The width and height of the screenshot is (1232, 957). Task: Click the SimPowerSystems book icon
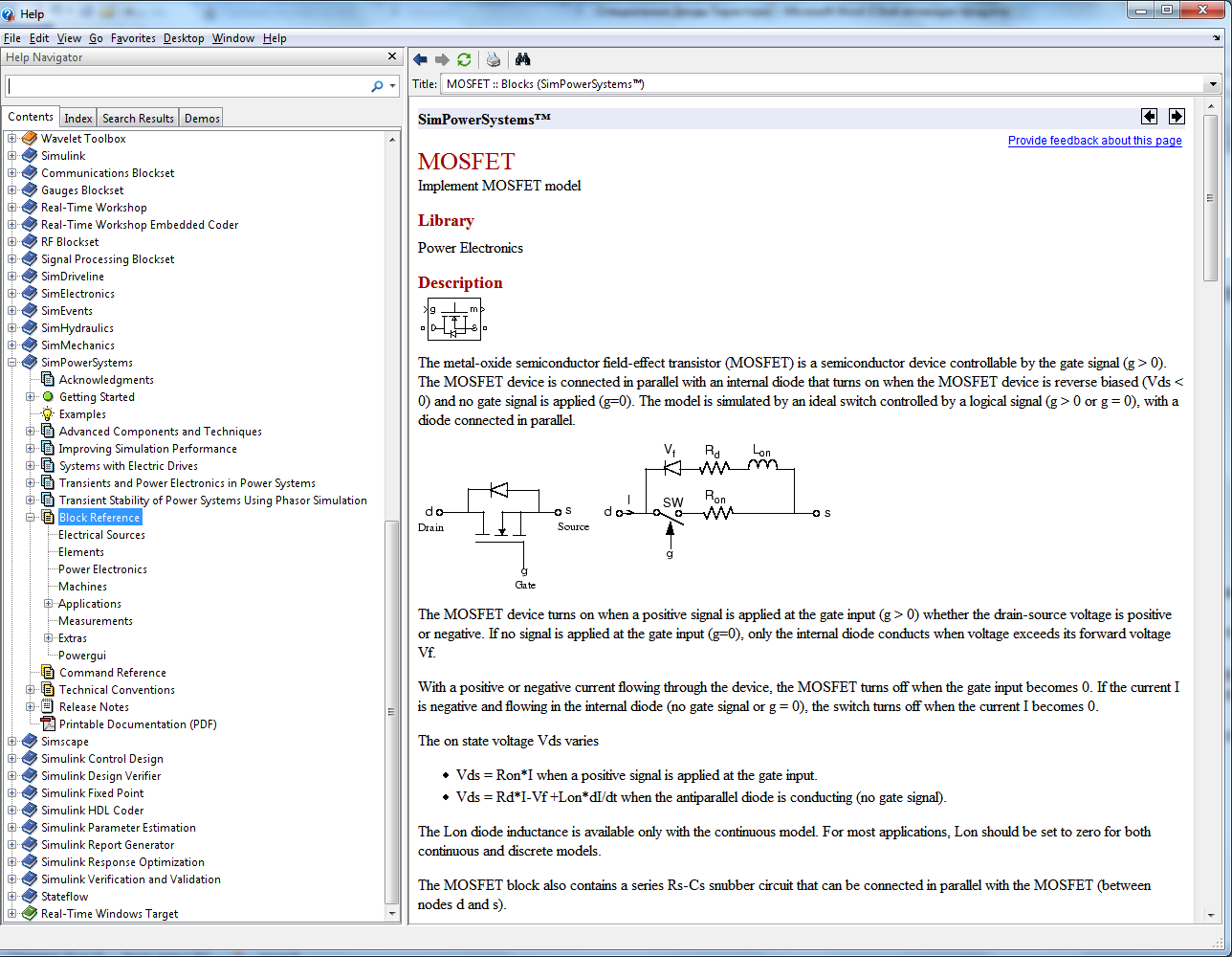click(x=30, y=363)
